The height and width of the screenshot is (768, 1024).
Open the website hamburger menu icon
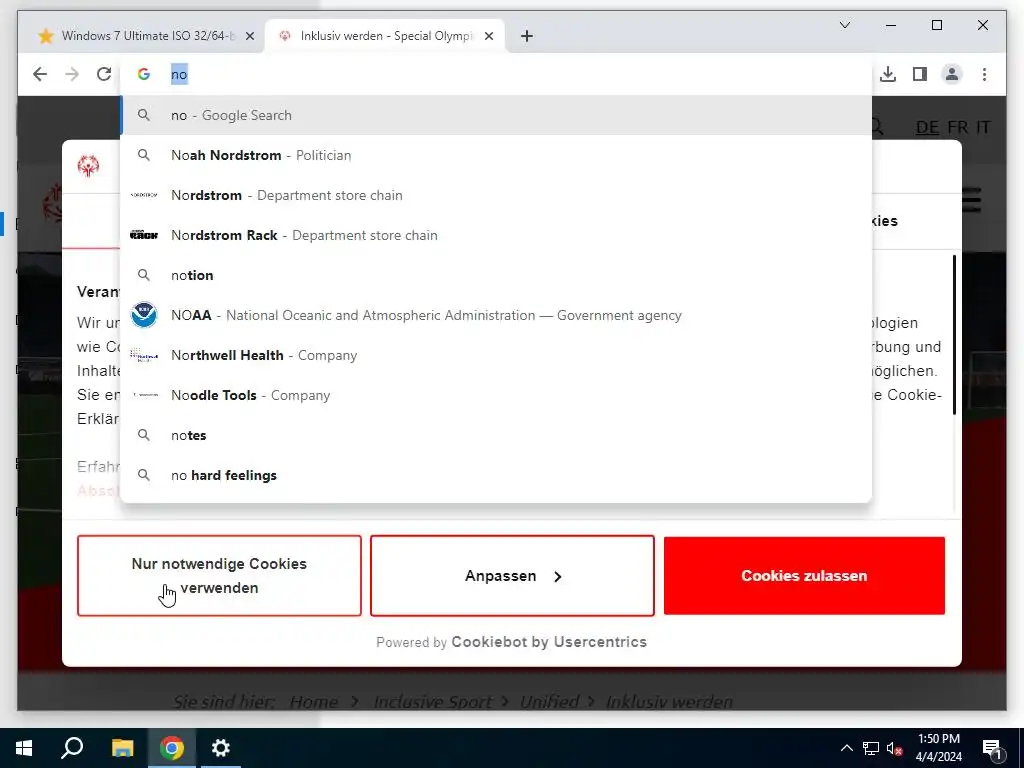coord(971,200)
